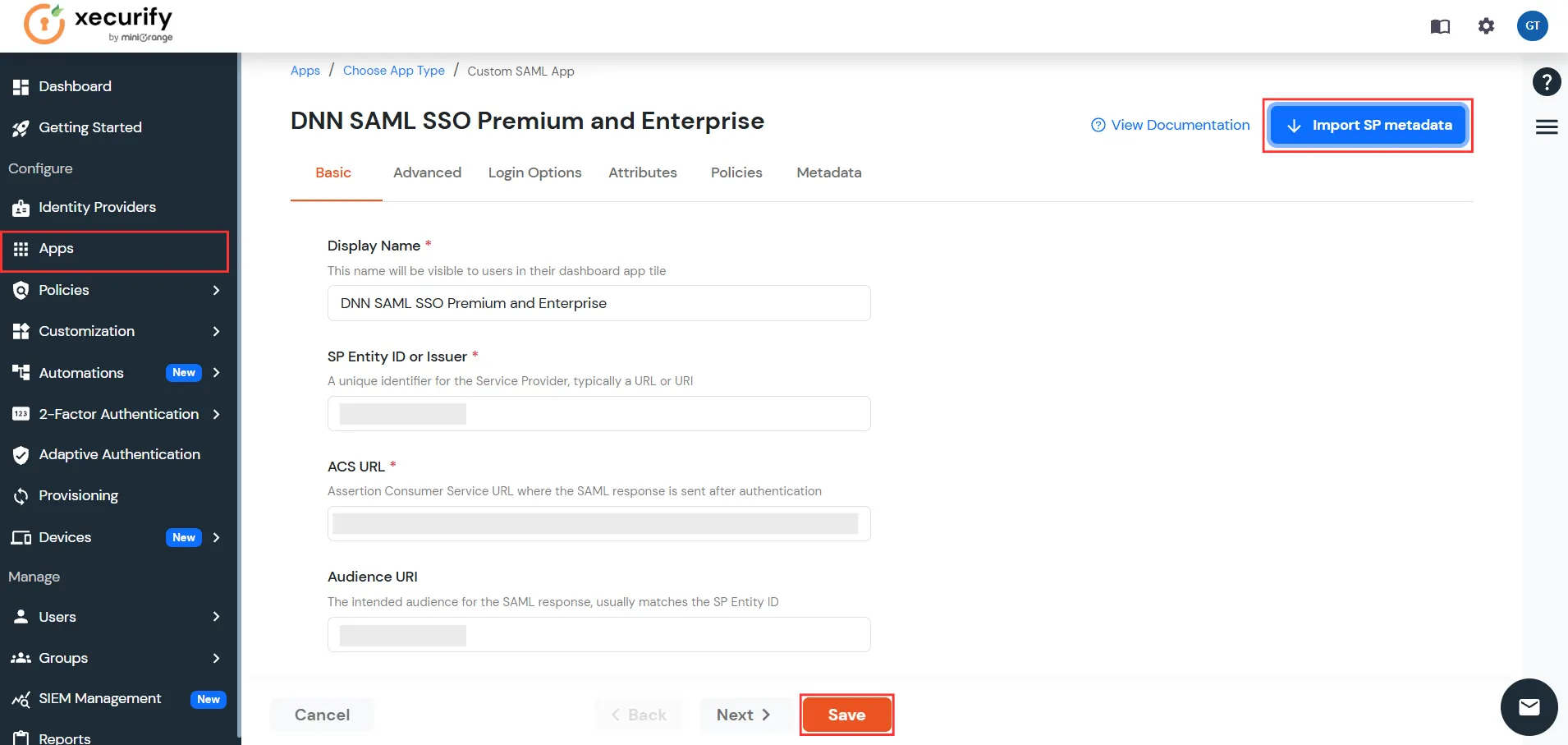Expand the Groups submenu chevron
1568x745 pixels.
(x=216, y=658)
